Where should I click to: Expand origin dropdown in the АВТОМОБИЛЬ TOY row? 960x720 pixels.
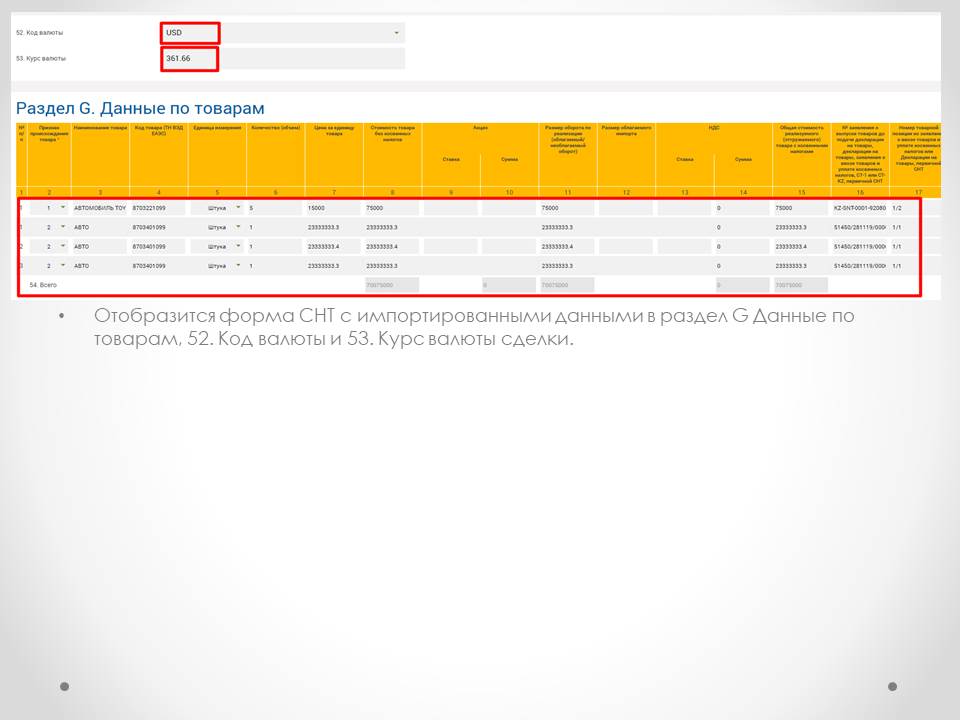click(x=63, y=208)
